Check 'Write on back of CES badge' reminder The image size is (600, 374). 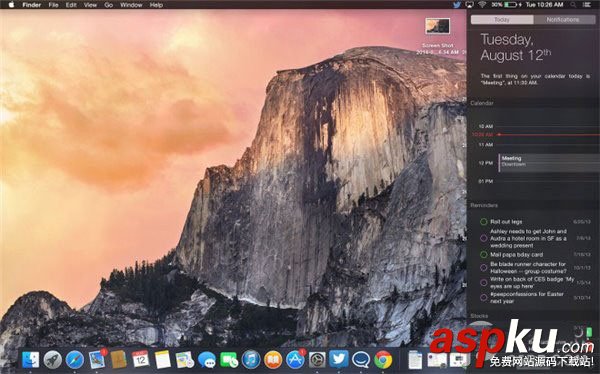coord(484,283)
